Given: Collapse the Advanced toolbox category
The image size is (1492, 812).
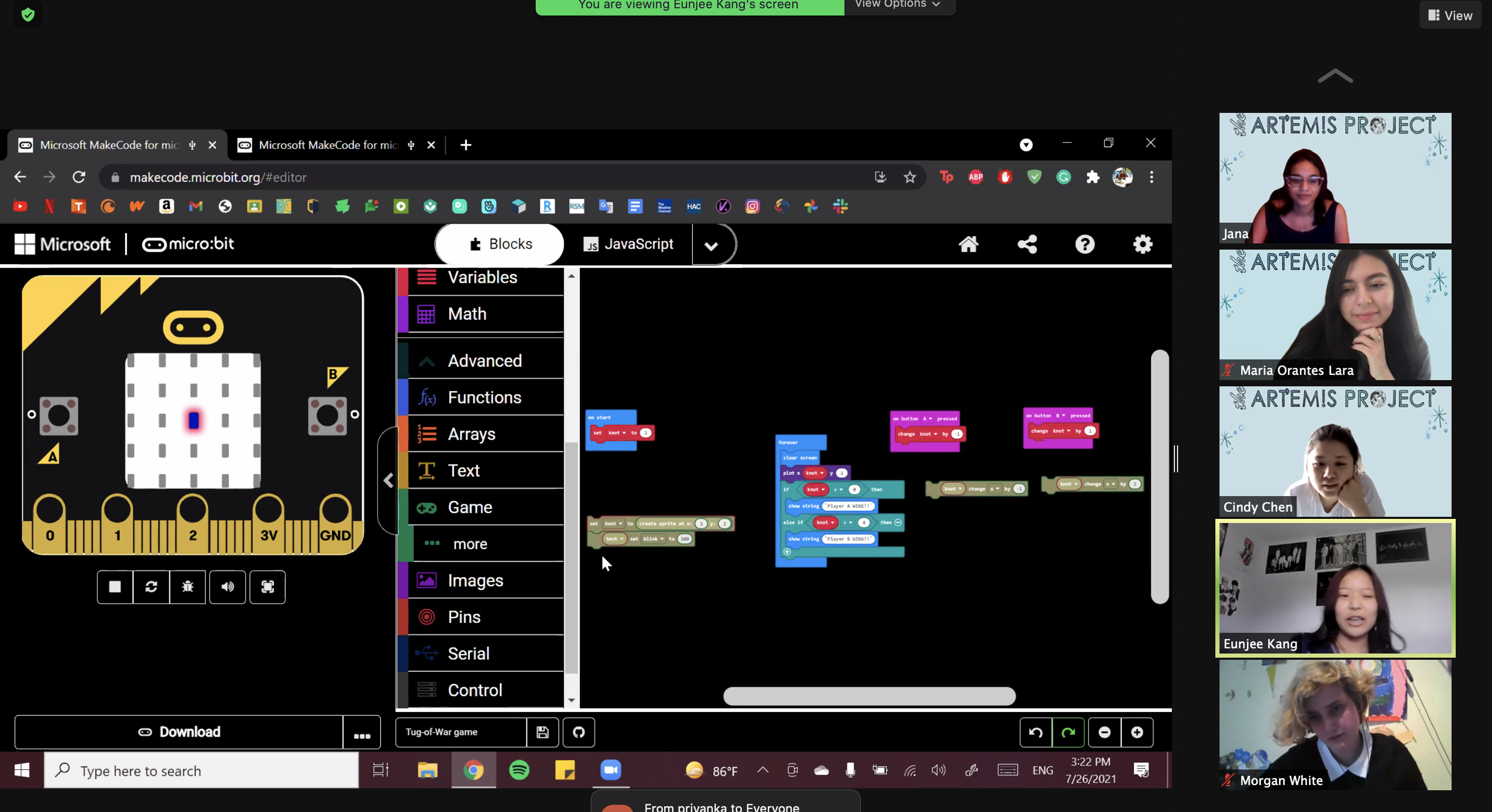Looking at the screenshot, I should 484,361.
